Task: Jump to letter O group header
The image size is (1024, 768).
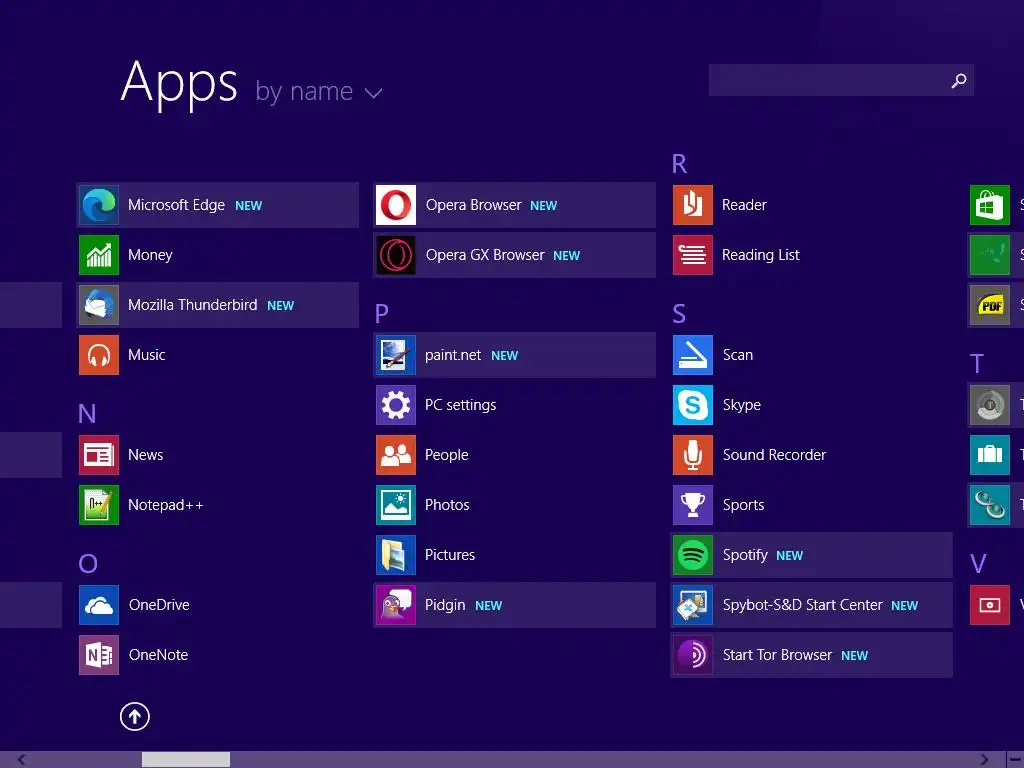Action: (88, 563)
